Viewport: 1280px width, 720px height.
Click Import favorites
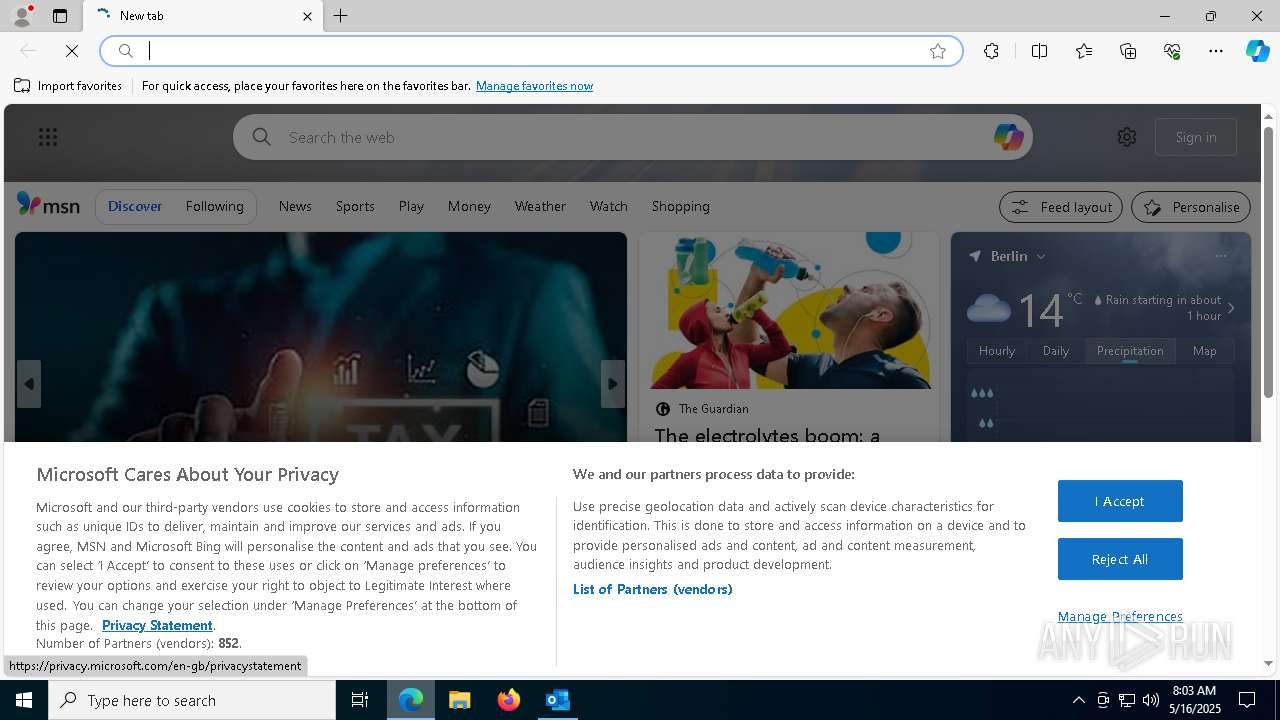(x=68, y=86)
